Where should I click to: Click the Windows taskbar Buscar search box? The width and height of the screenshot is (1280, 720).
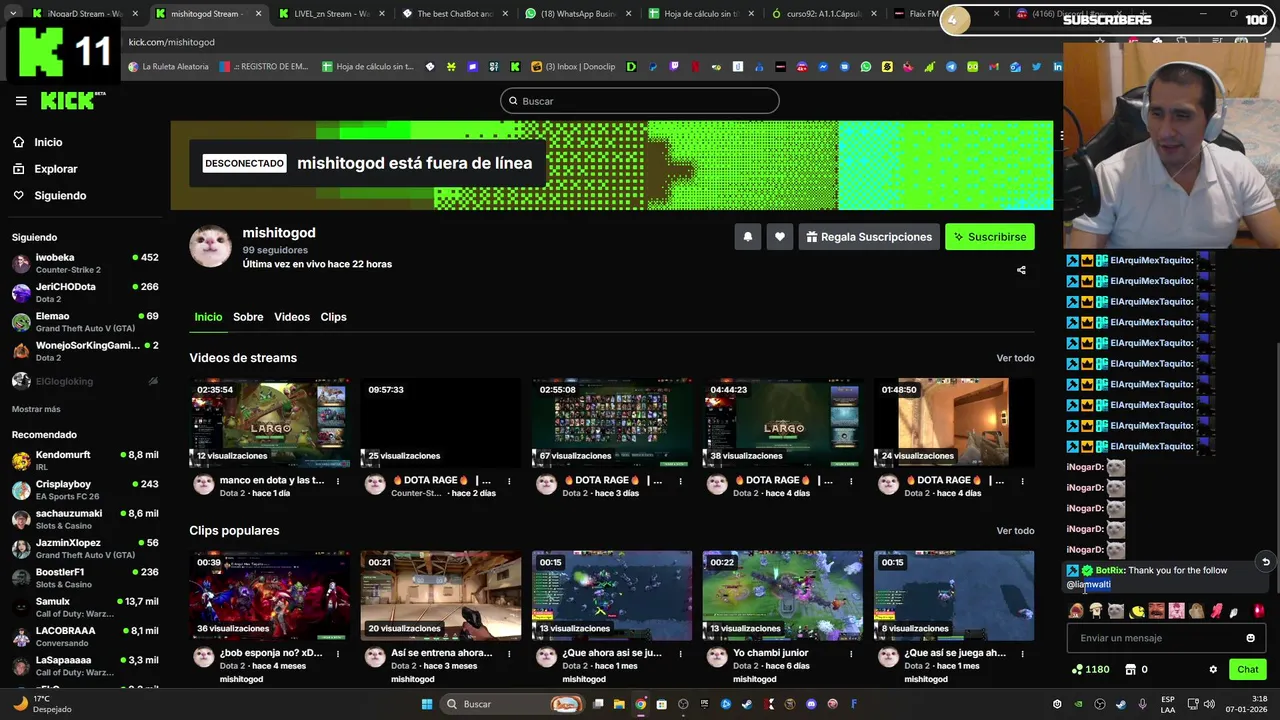click(512, 704)
